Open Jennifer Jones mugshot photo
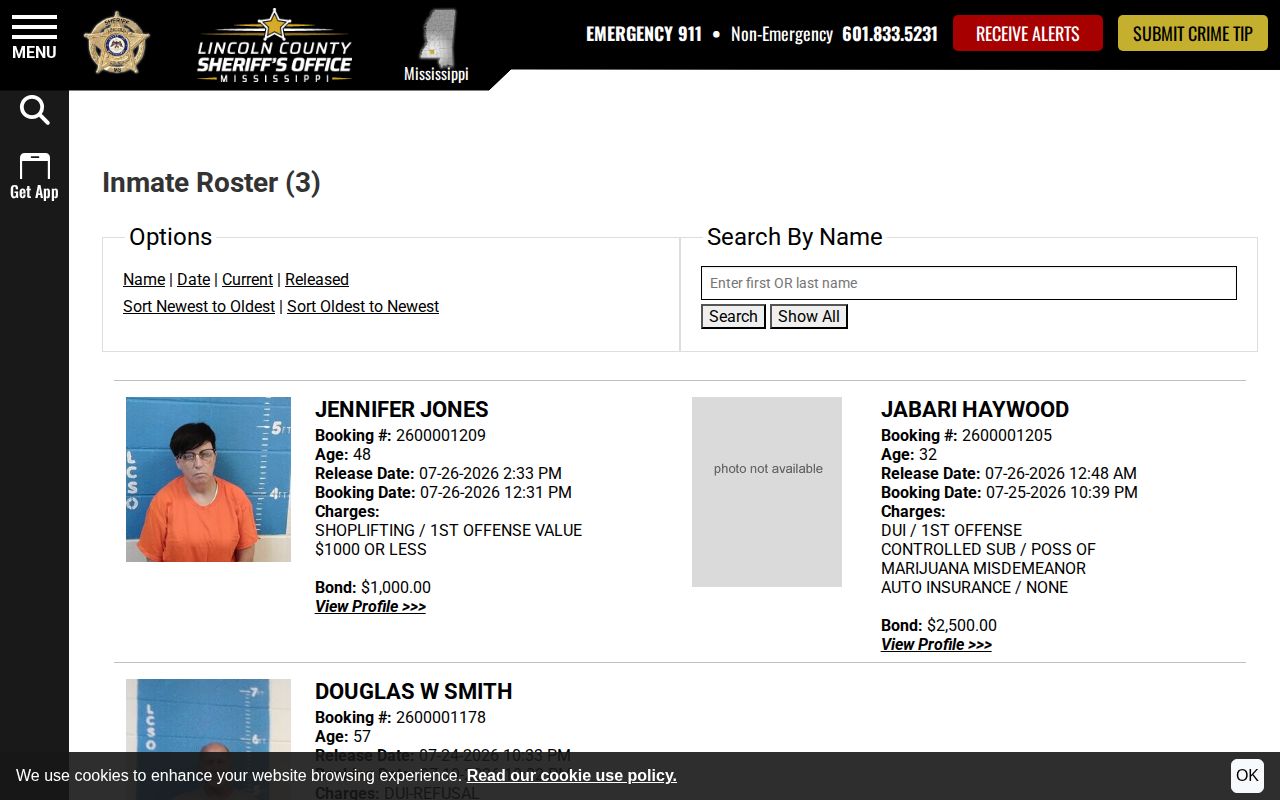 pyautogui.click(x=208, y=479)
